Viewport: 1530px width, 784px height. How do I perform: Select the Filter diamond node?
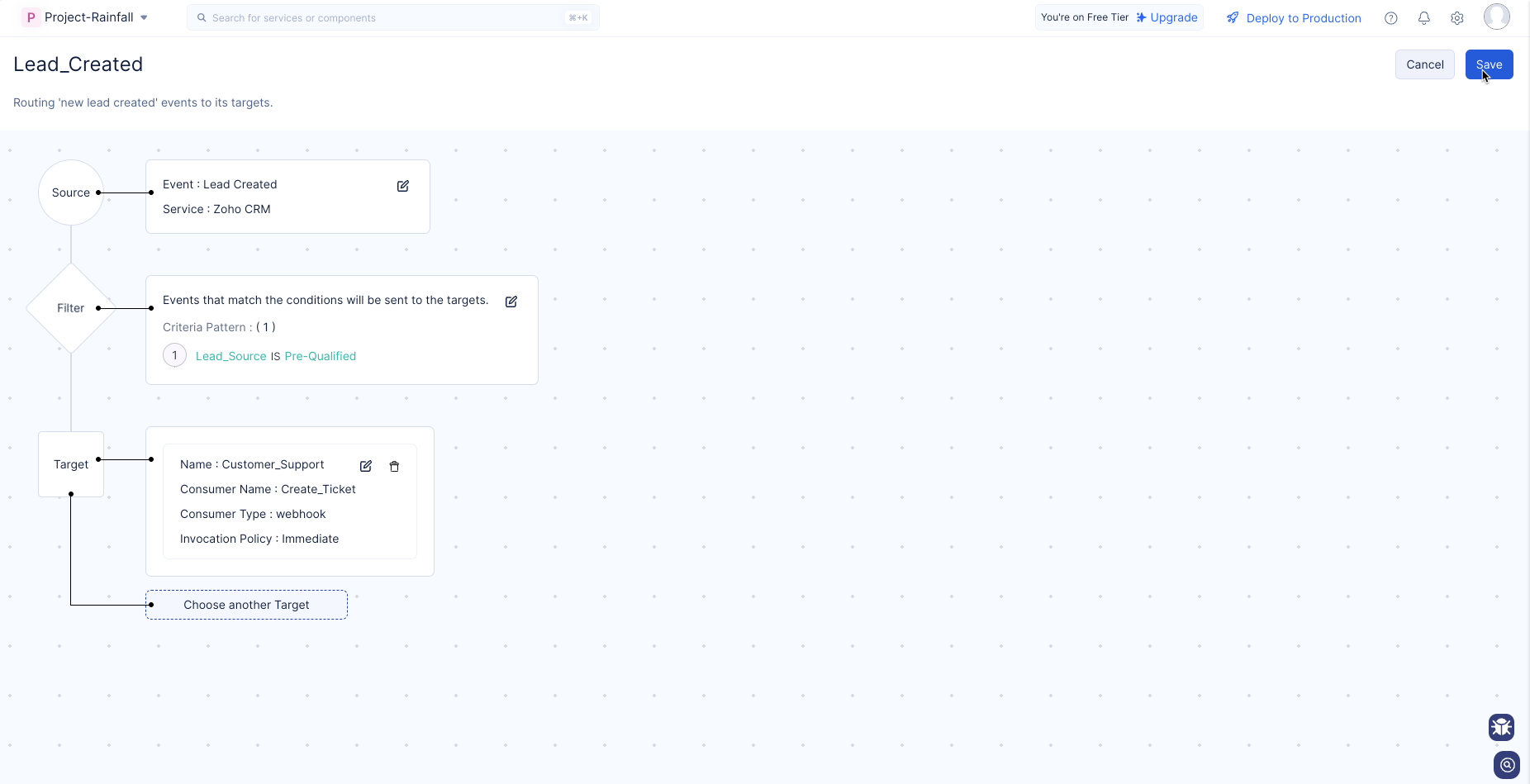71,308
